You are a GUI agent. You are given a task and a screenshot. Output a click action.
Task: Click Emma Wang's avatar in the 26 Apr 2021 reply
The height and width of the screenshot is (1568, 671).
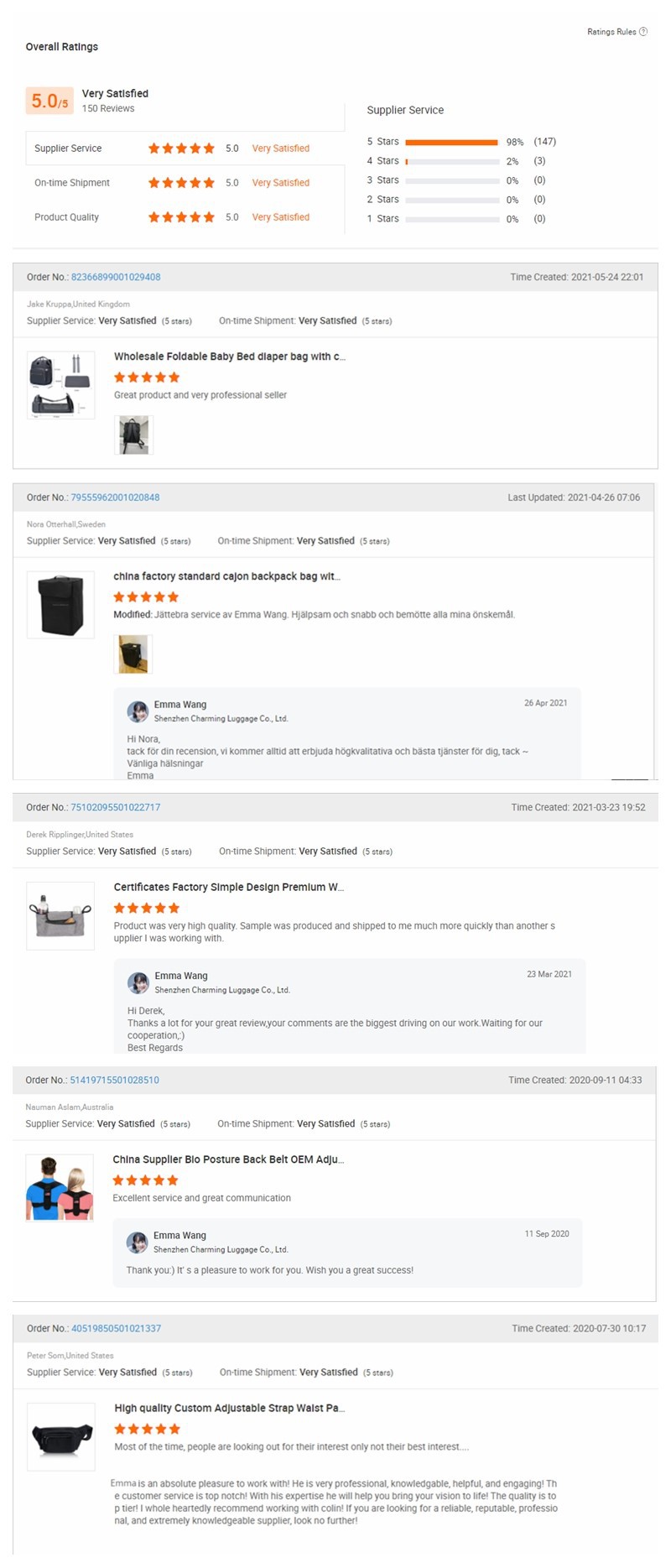pyautogui.click(x=138, y=711)
